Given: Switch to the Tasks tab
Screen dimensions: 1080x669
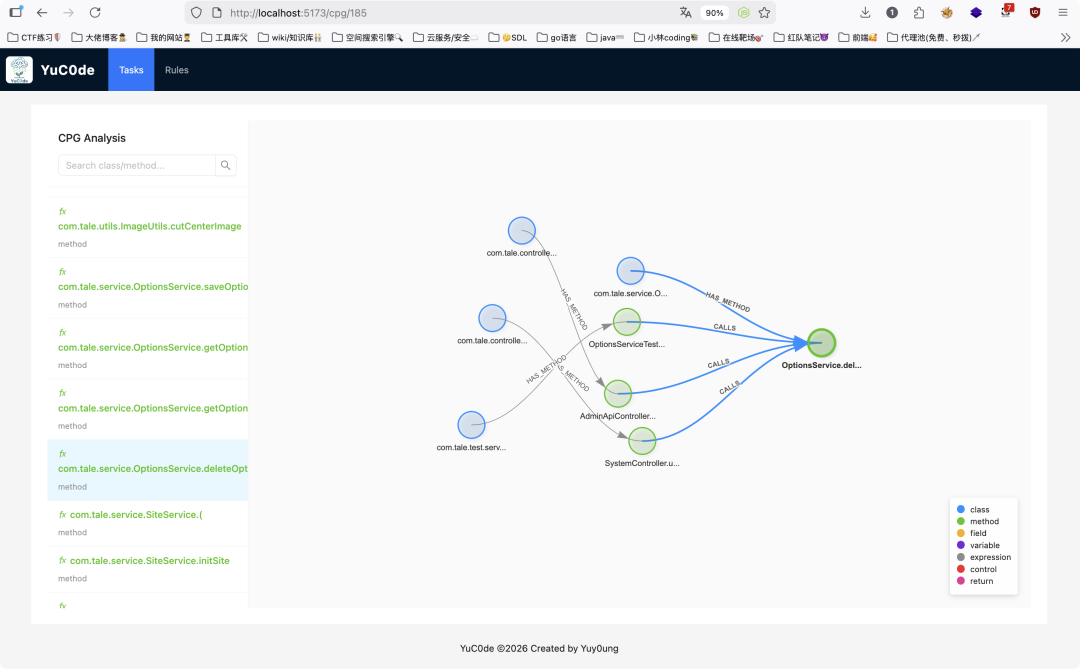Looking at the screenshot, I should click(x=131, y=70).
